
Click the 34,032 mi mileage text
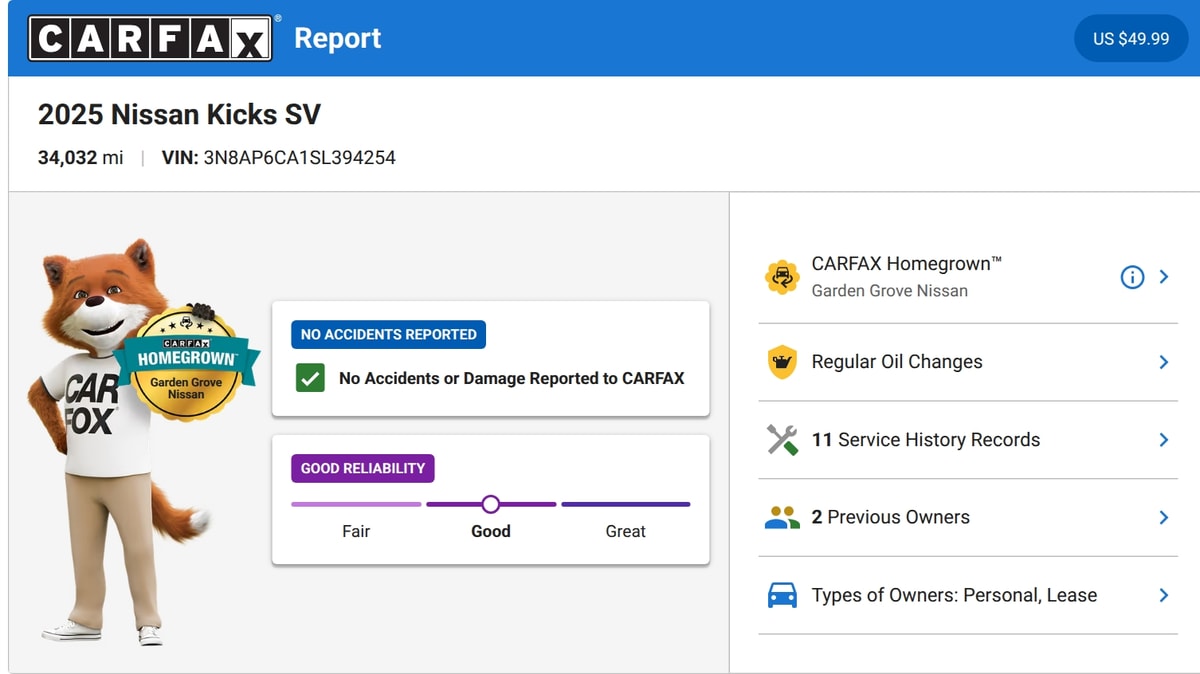click(x=81, y=157)
